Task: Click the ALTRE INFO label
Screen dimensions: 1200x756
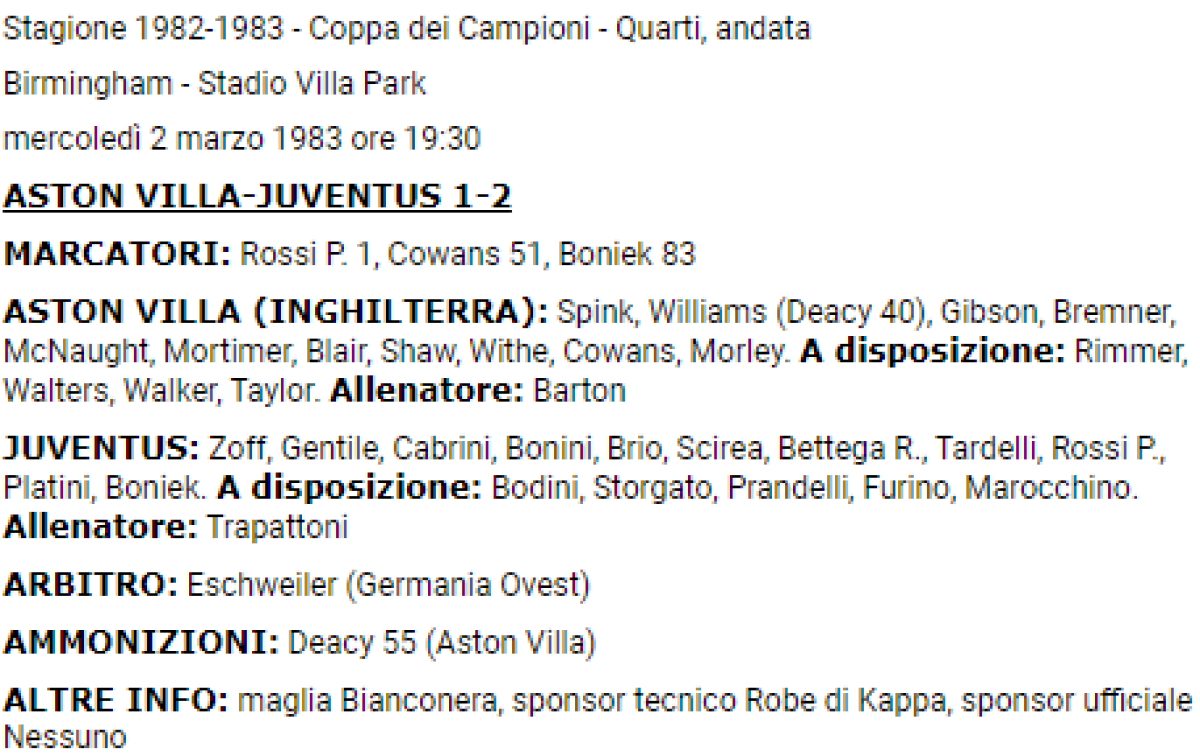Action: tap(116, 700)
